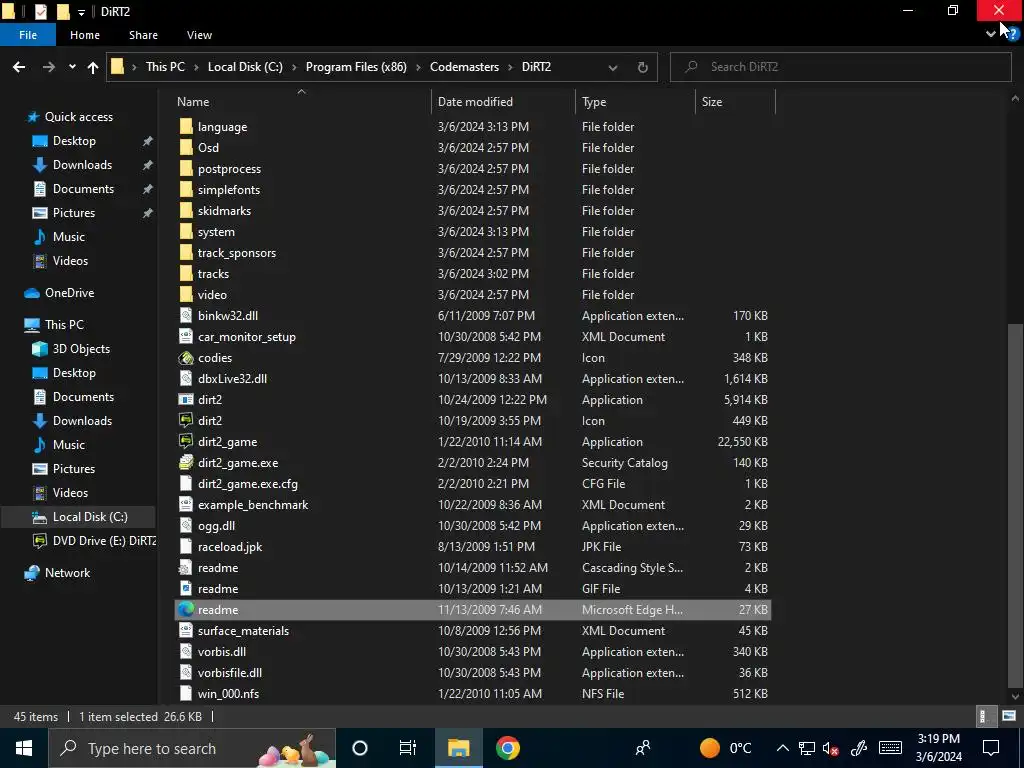Select the readme Microsoft Edge HTML file icon
Screen dimensions: 1024x768
coord(186,609)
